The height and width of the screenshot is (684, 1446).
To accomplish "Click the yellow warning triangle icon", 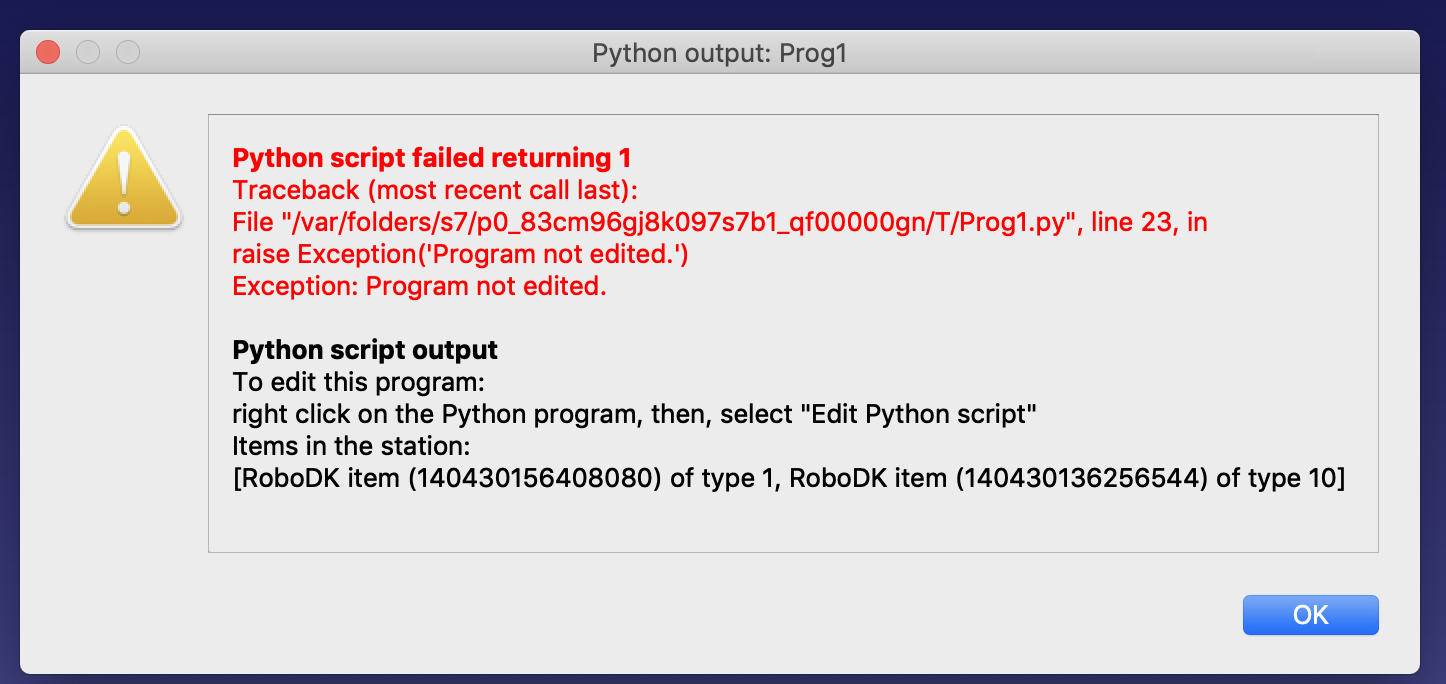I will click(x=124, y=178).
